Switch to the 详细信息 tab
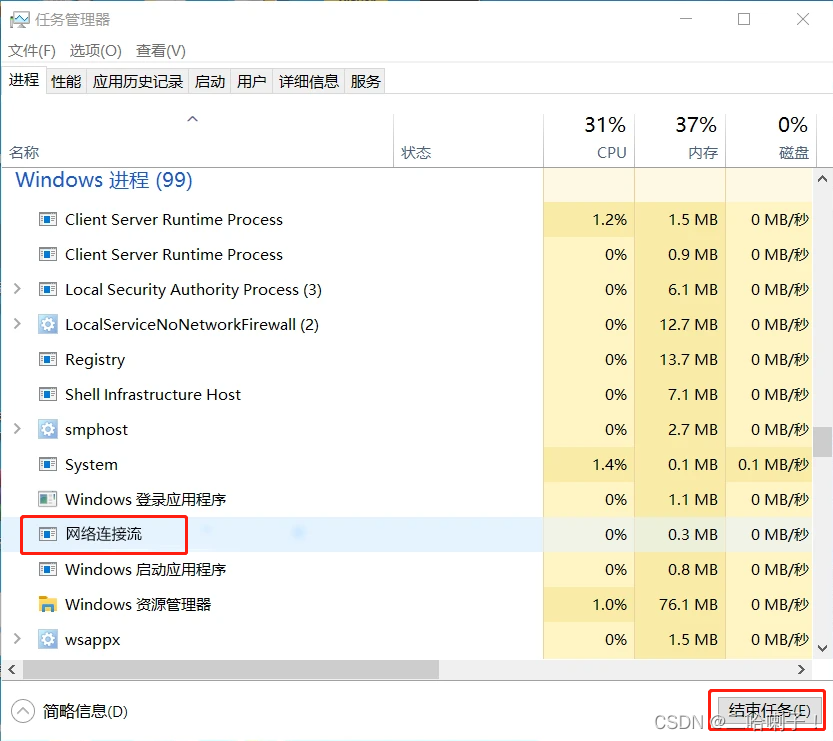The width and height of the screenshot is (833, 741). tap(309, 81)
